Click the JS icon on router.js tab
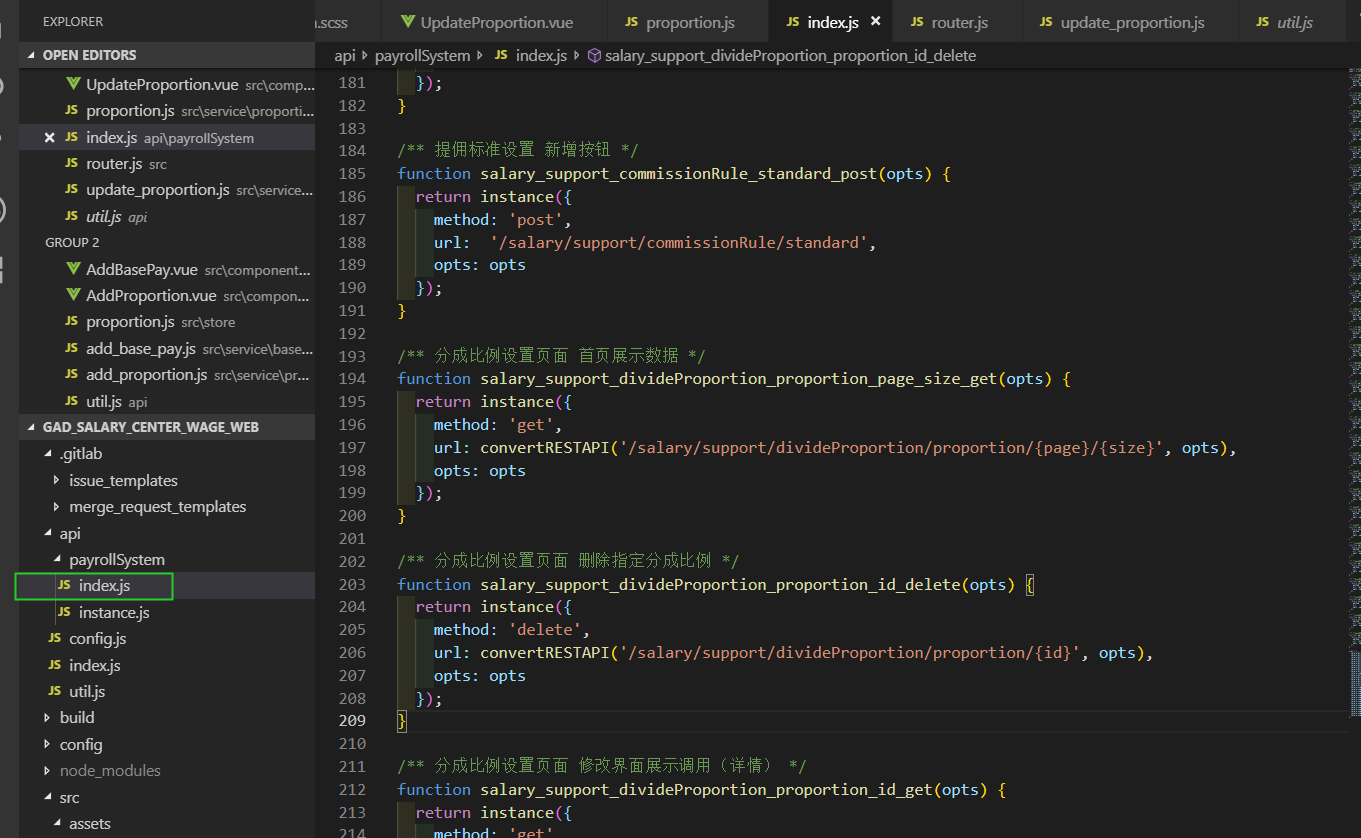The image size is (1361, 838). 917,22
